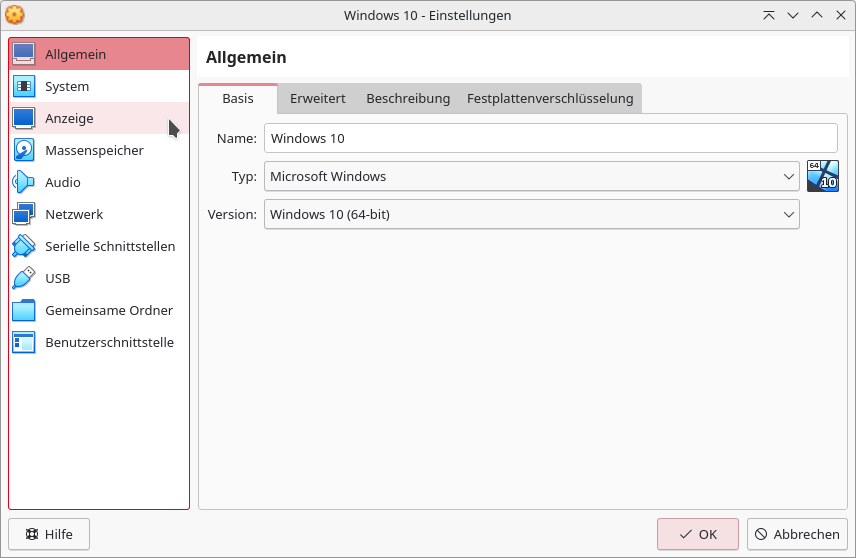Switch to the Basis tab

238,99
